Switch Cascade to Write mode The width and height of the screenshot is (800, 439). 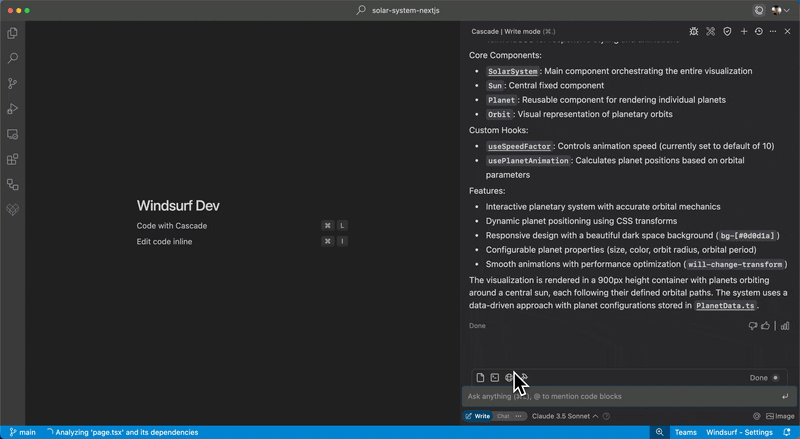(x=477, y=416)
